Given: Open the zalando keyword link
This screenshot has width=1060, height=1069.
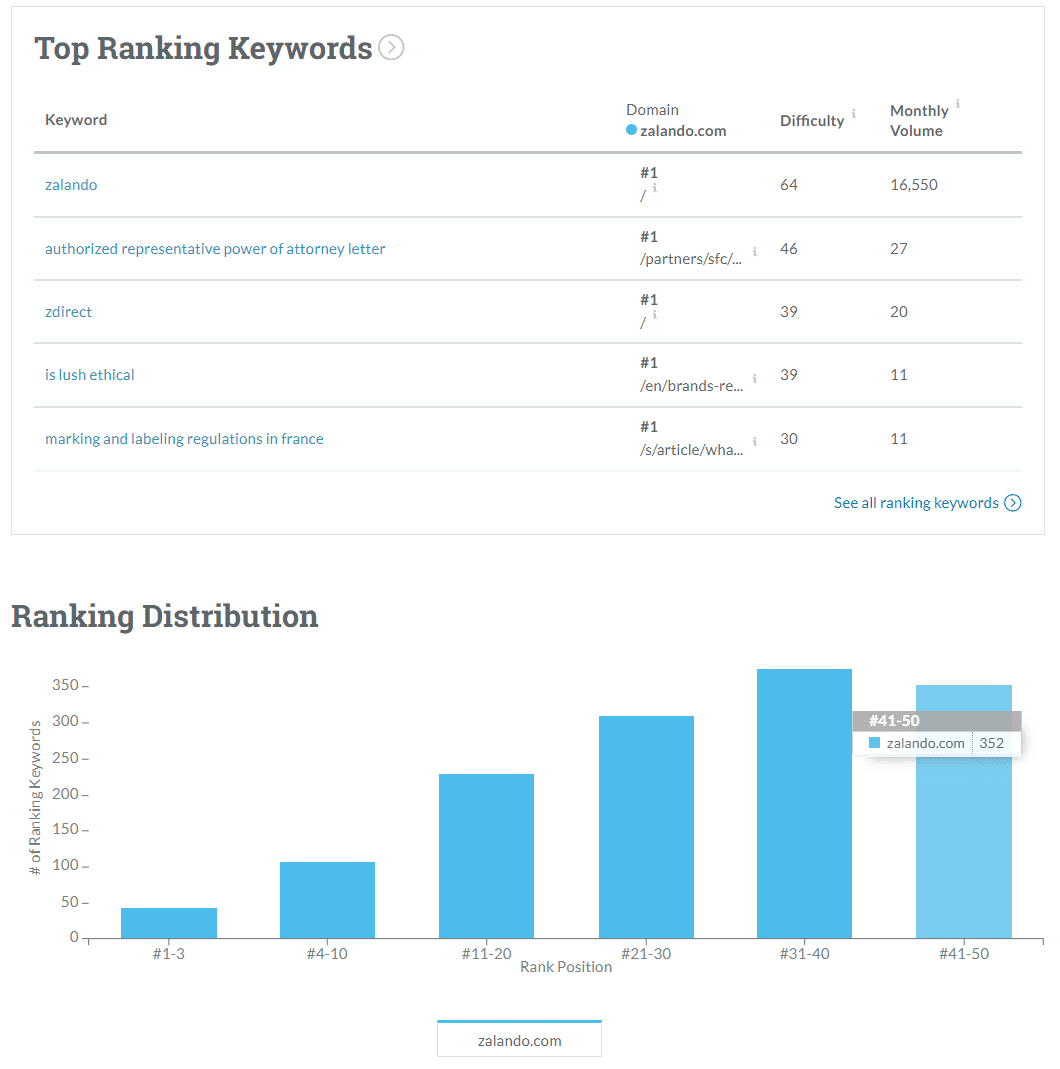Looking at the screenshot, I should [71, 185].
